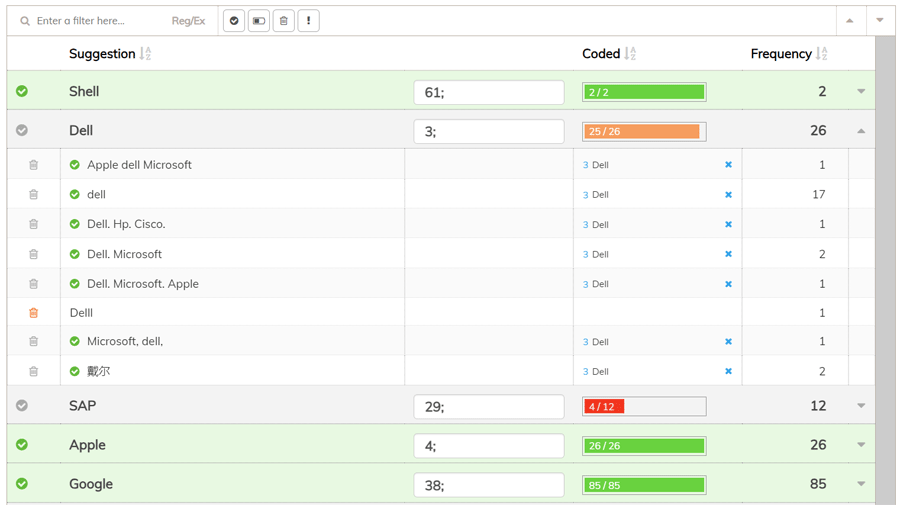This screenshot has width=900, height=505.
Task: Expand the Google group
Action: click(x=861, y=484)
